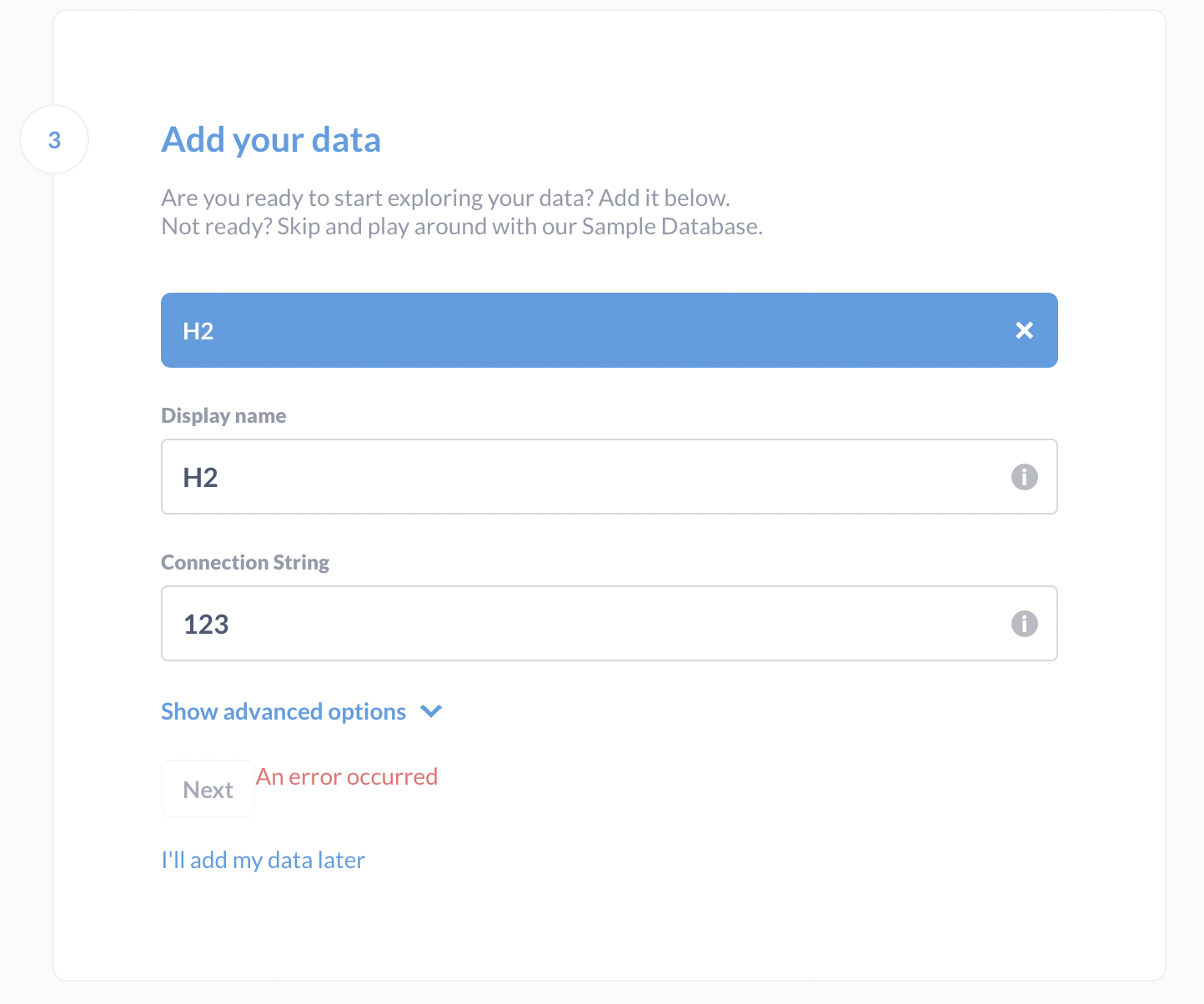Collapse Show advanced options disclosure

click(283, 711)
